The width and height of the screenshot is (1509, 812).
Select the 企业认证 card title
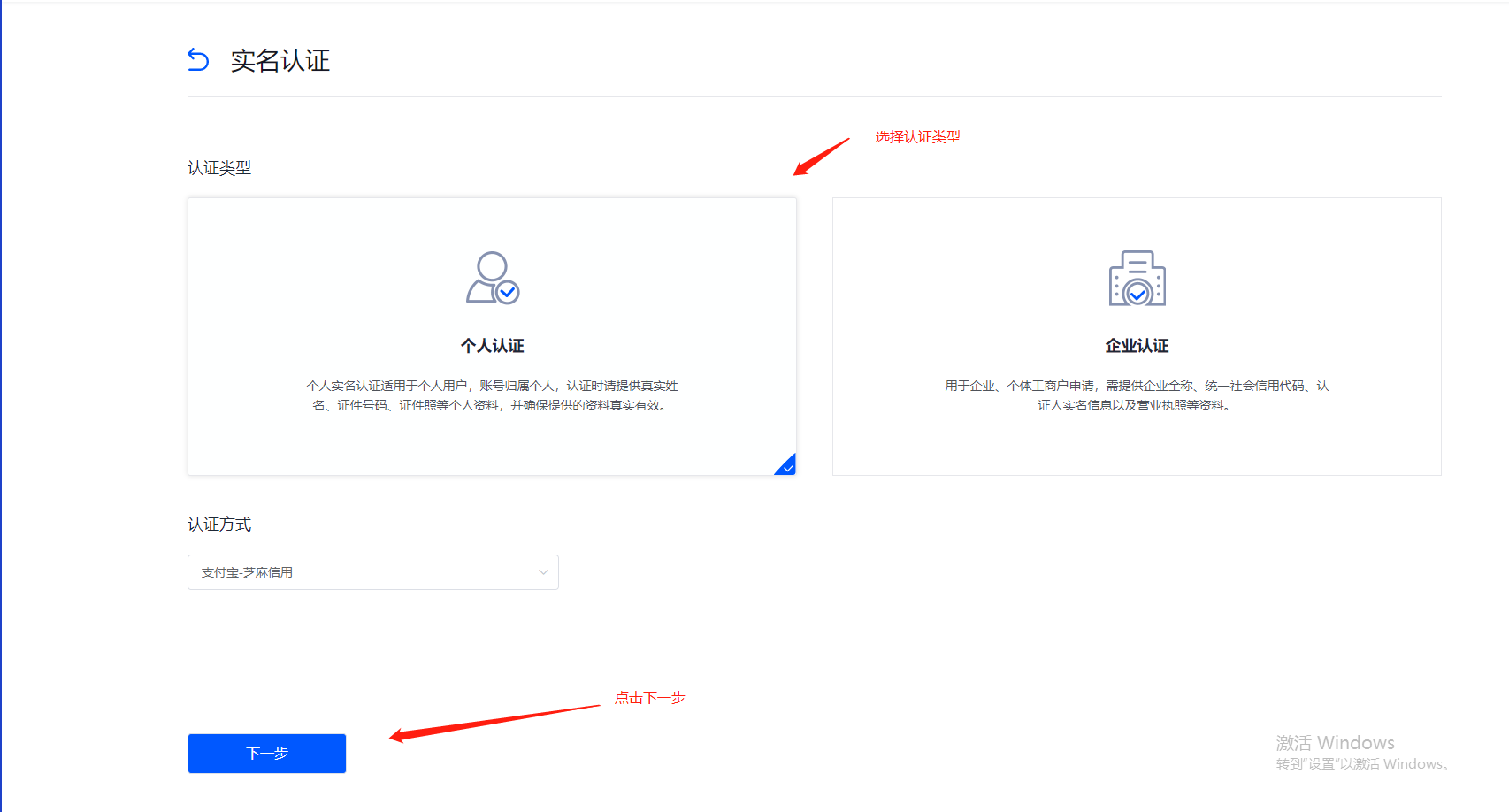[x=1137, y=346]
